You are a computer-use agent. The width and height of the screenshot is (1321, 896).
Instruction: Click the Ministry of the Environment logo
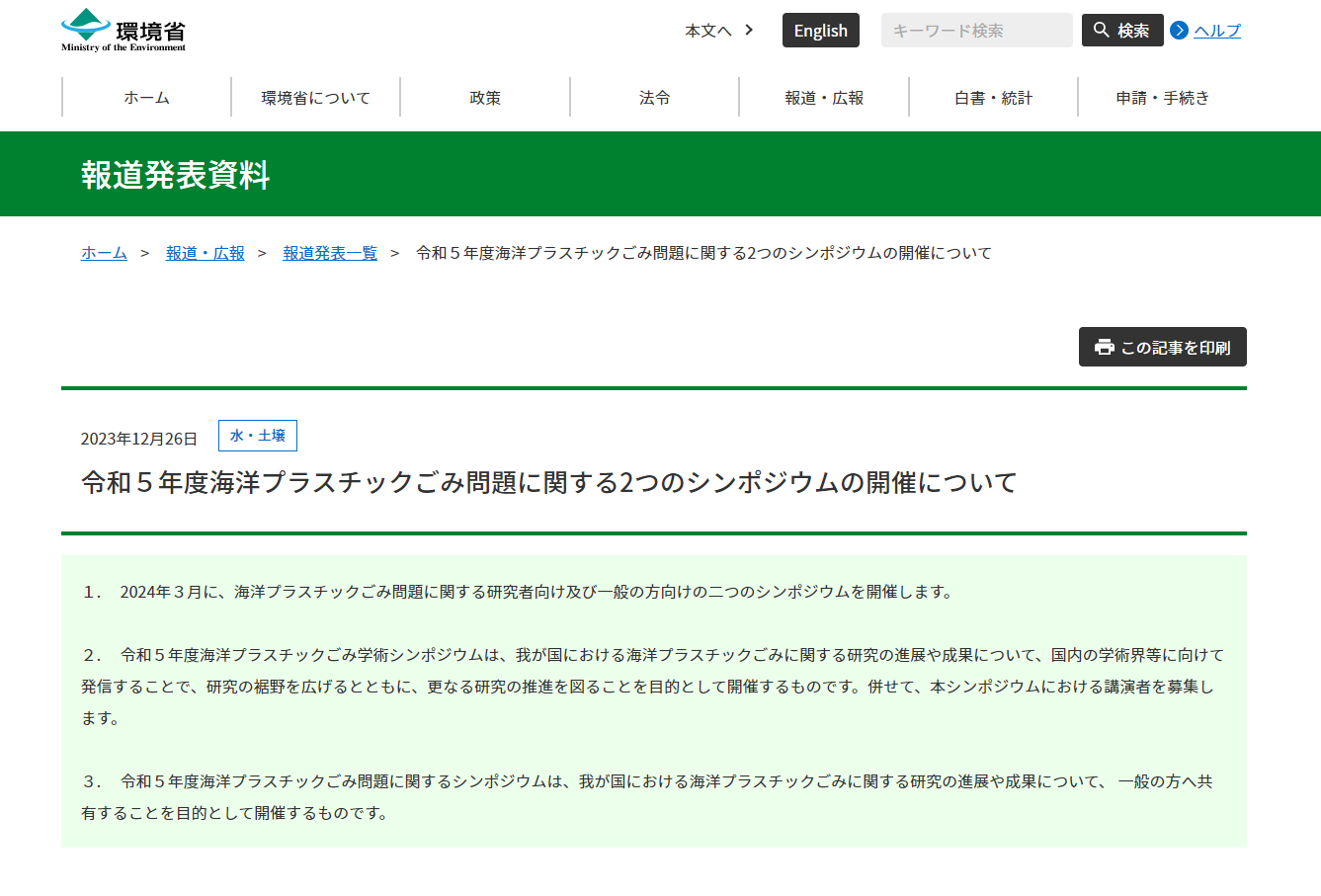point(124,31)
